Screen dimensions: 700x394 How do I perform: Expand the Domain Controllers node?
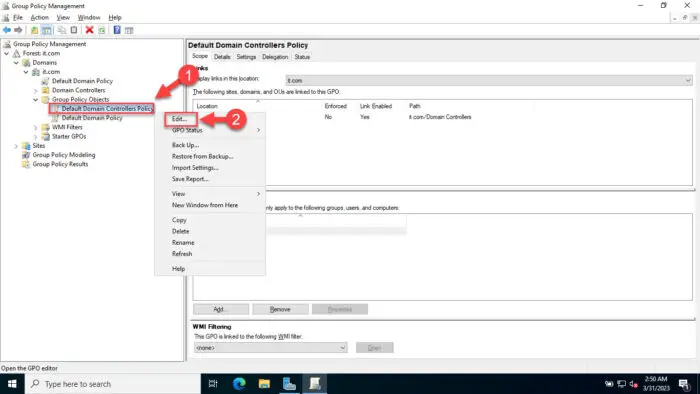pos(36,91)
